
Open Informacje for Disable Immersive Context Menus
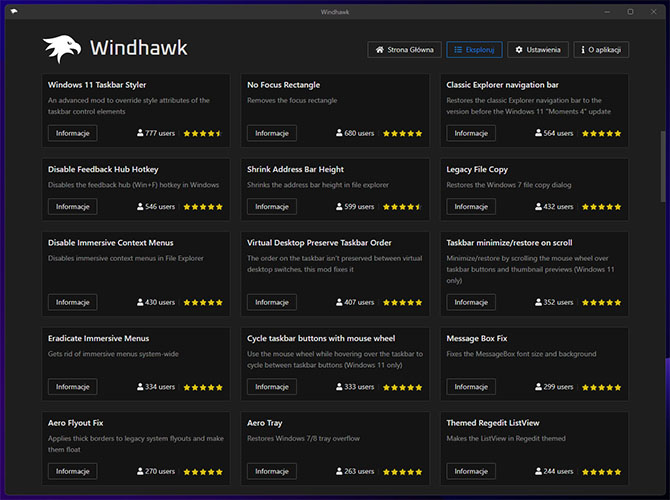click(x=73, y=302)
